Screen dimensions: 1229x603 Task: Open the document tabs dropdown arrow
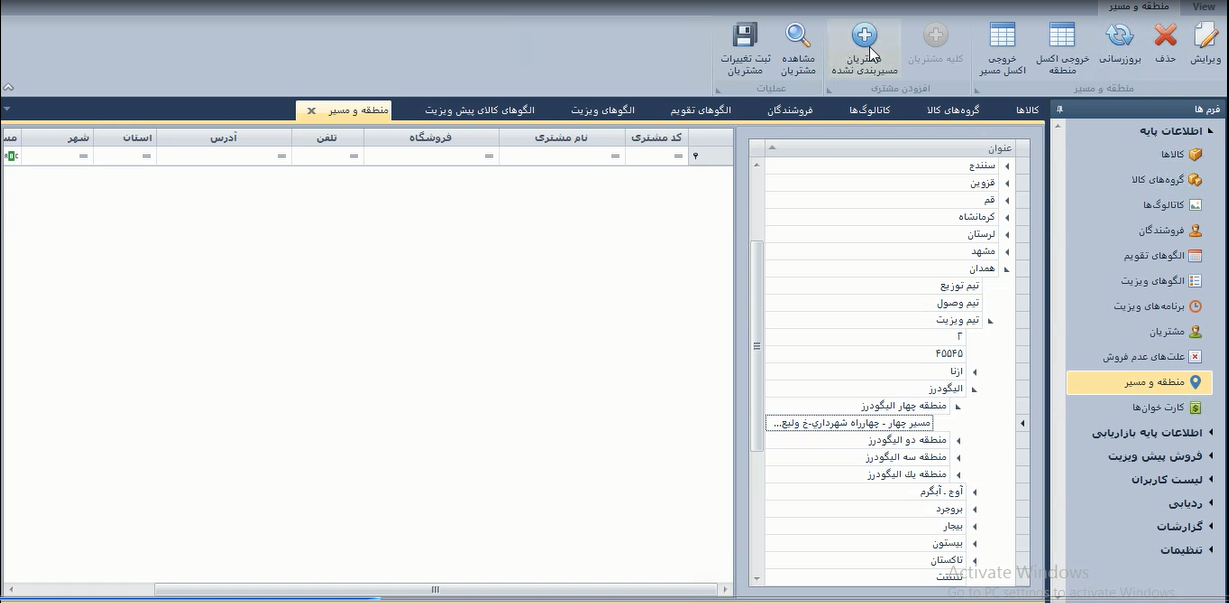tap(7, 109)
